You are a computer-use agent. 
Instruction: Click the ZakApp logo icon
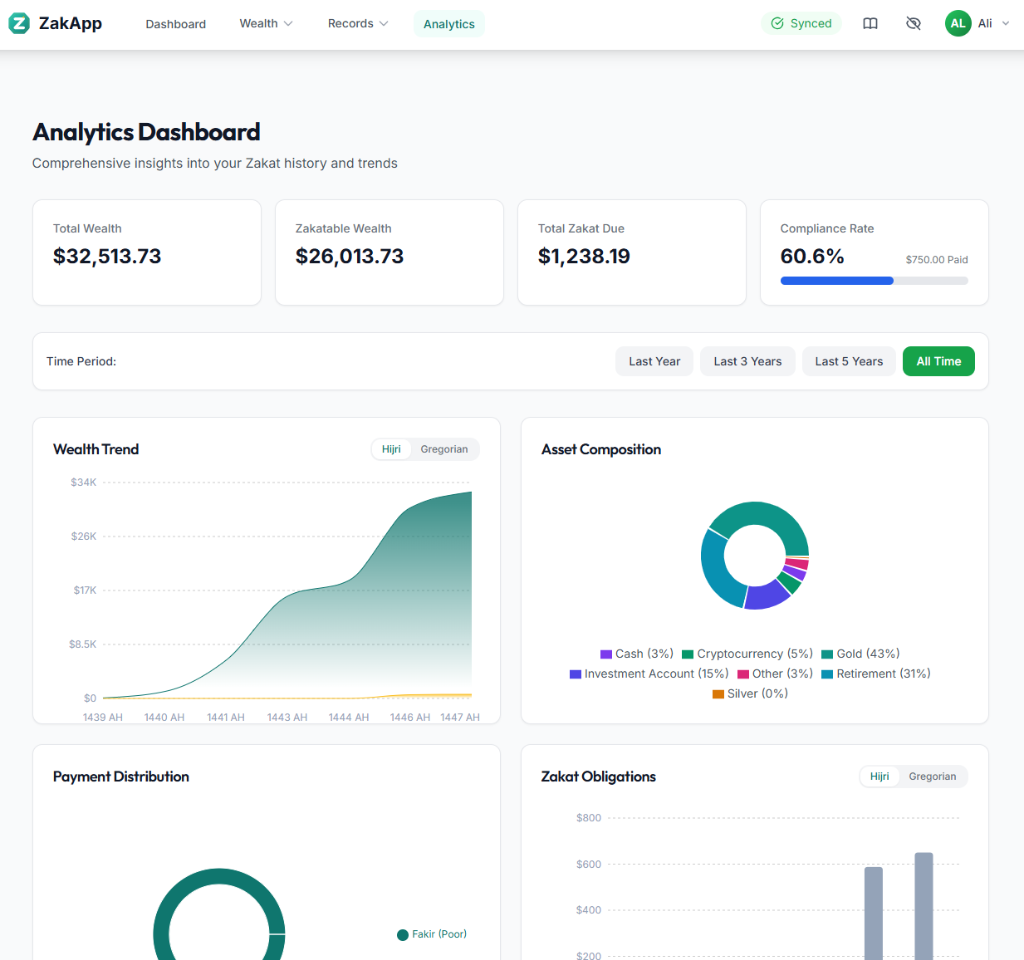[x=18, y=23]
